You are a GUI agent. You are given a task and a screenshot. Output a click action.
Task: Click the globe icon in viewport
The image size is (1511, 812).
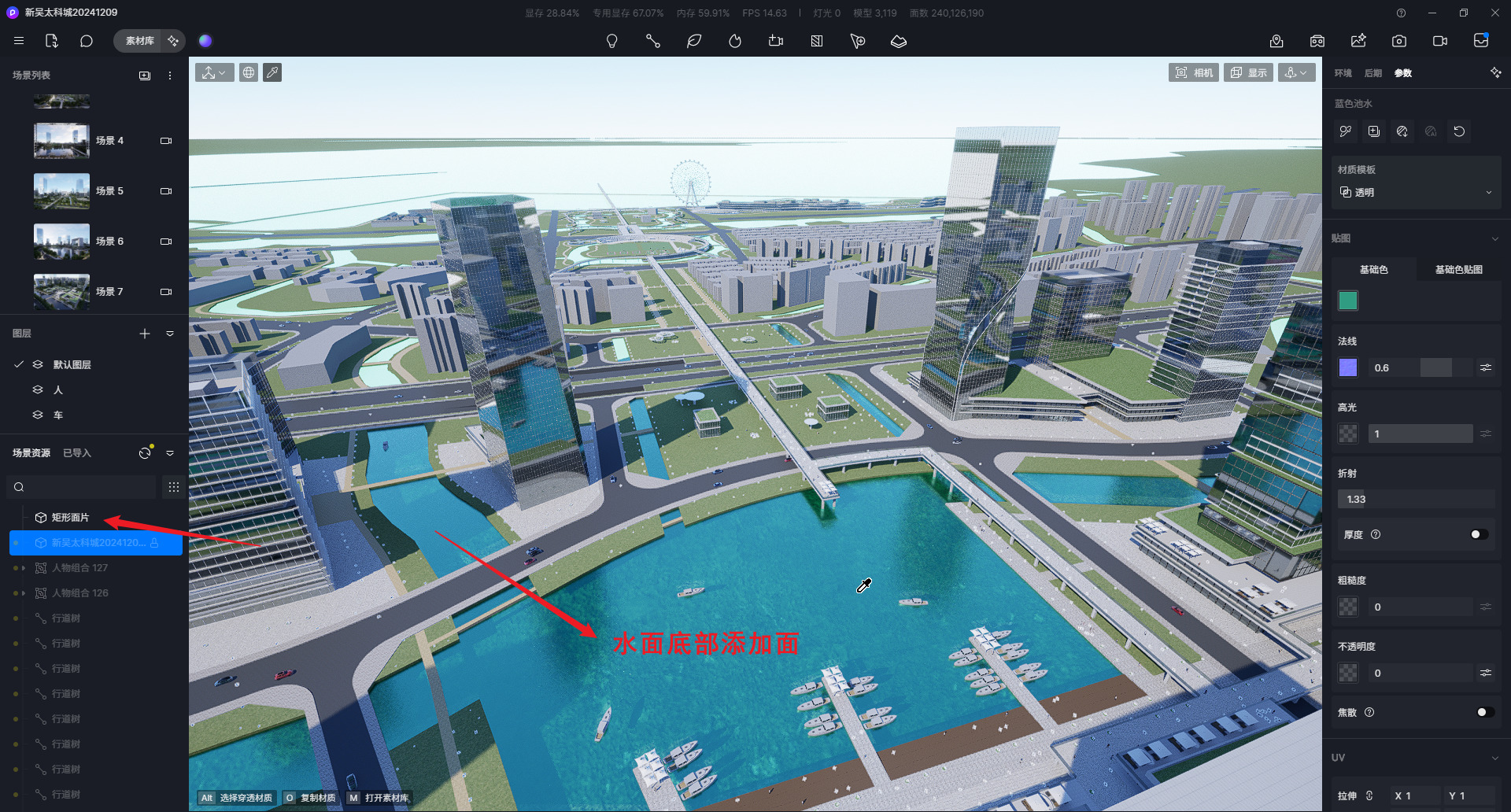pyautogui.click(x=249, y=72)
